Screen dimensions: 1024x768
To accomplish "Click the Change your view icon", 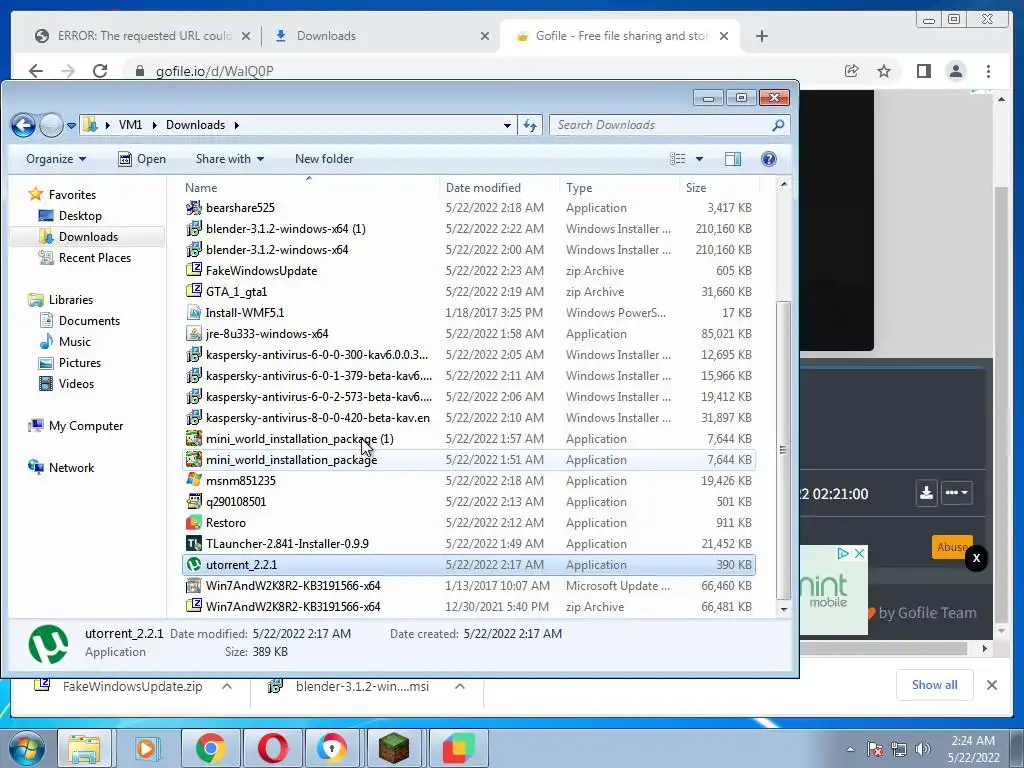I will pos(678,159).
